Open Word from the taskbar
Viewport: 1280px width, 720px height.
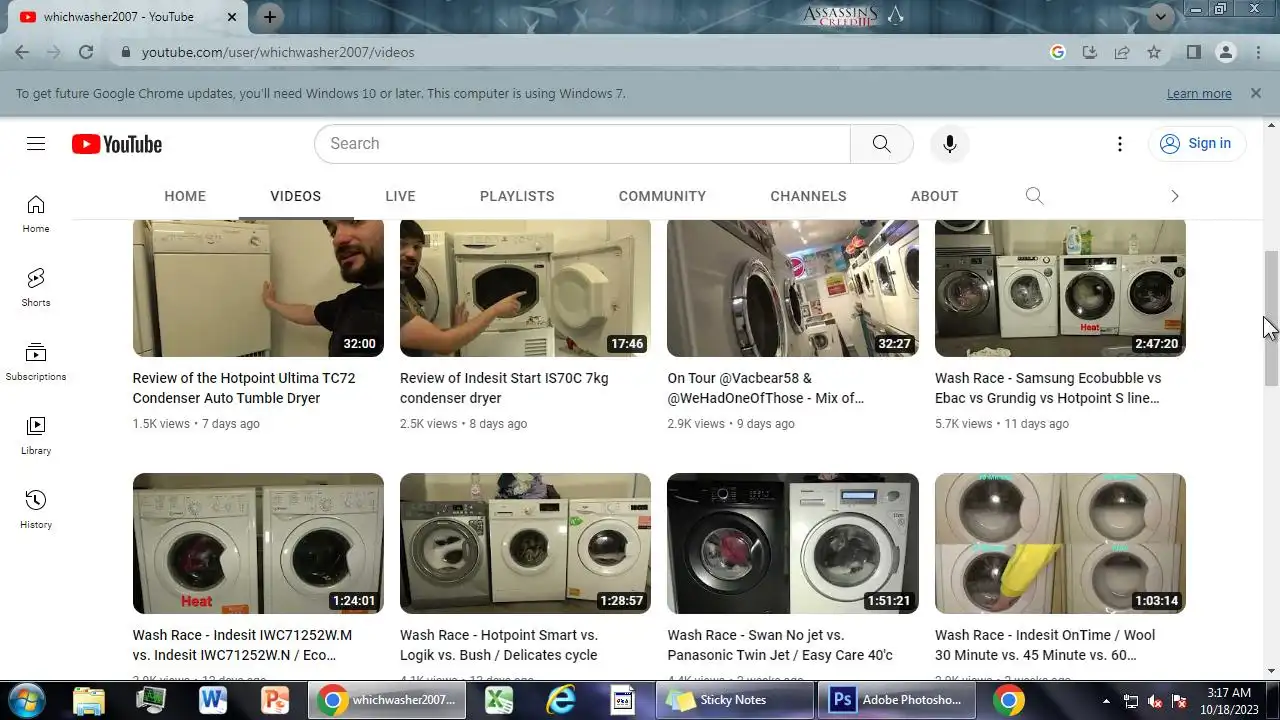pyautogui.click(x=213, y=700)
